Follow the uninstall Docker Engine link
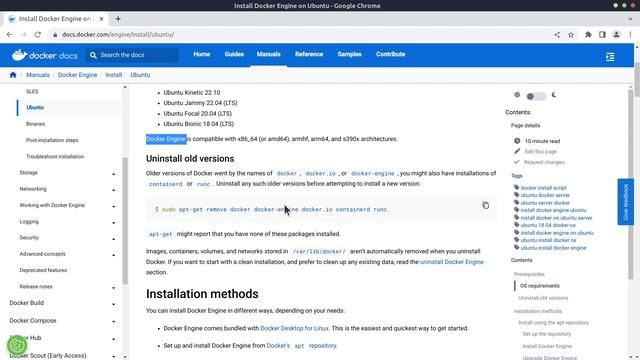The width and height of the screenshot is (640, 360). 451,262
